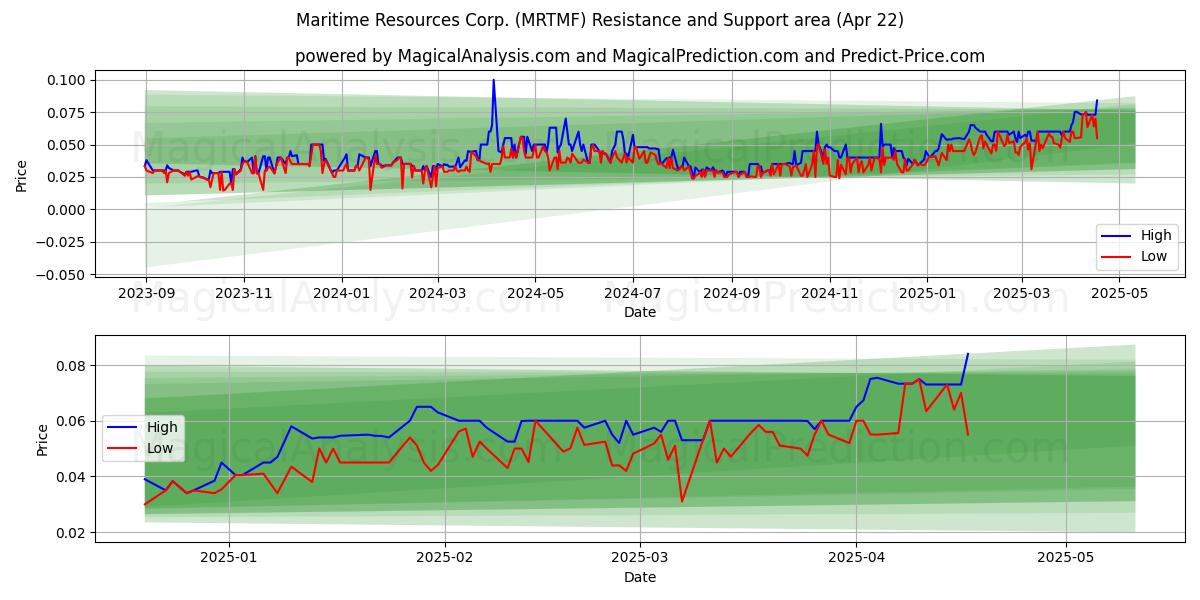Click top chart x-axis label '2024-05'
The height and width of the screenshot is (600, 1200).
[x=535, y=294]
